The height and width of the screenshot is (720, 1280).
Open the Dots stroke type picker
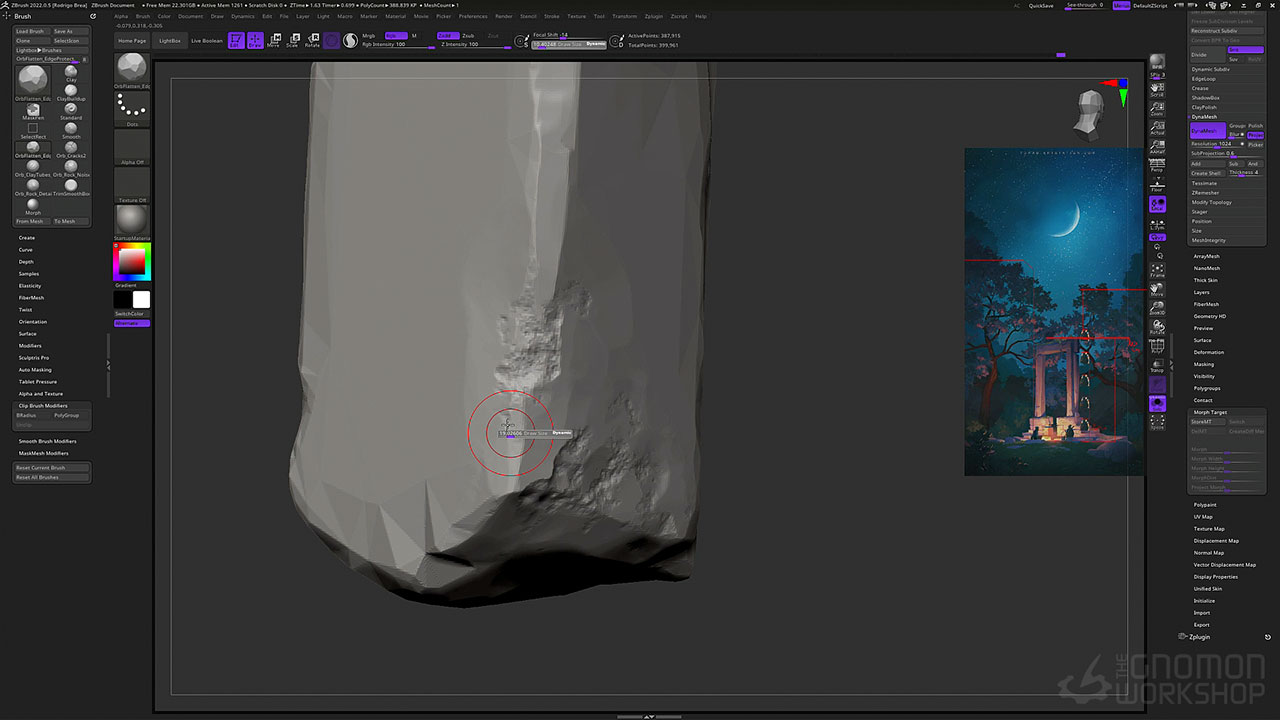click(x=132, y=109)
